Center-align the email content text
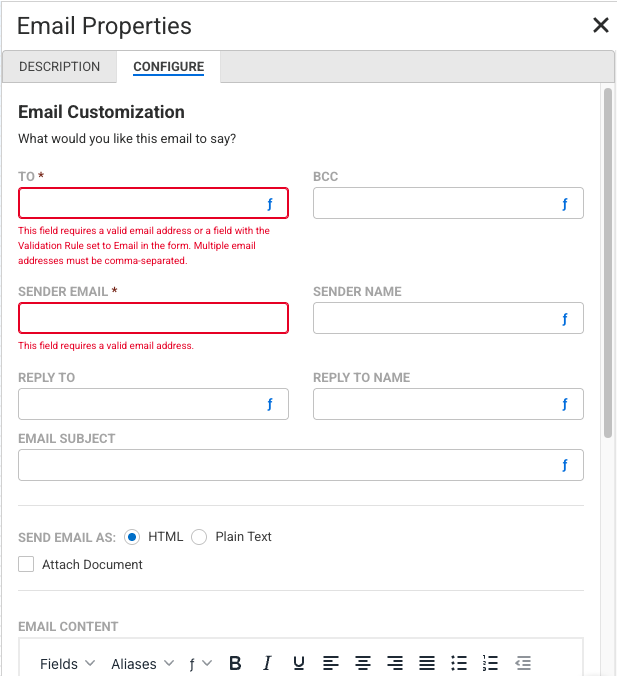 363,663
